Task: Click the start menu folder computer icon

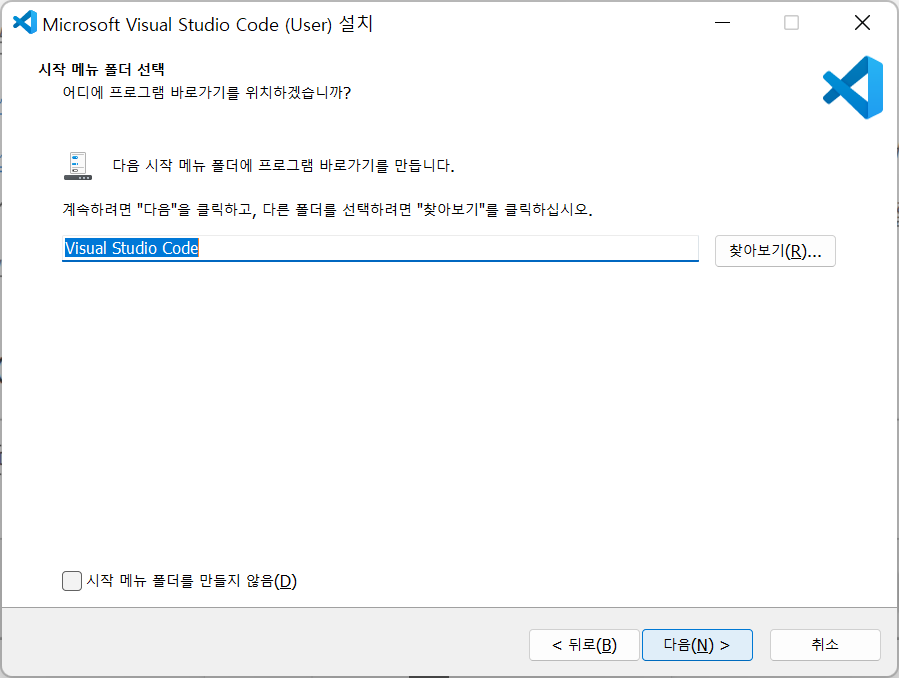Action: coord(78,166)
